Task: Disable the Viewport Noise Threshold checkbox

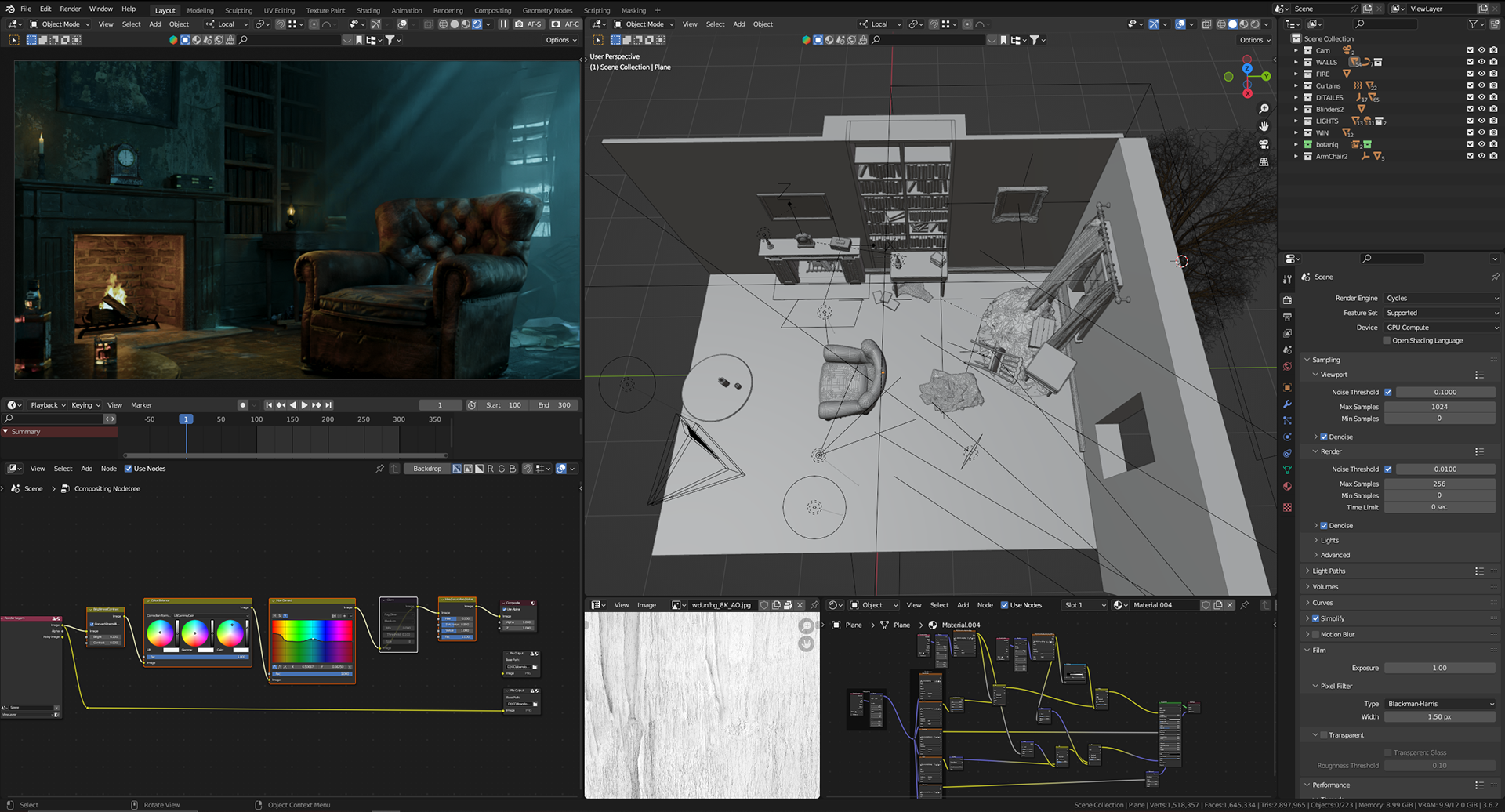Action: click(x=1387, y=392)
